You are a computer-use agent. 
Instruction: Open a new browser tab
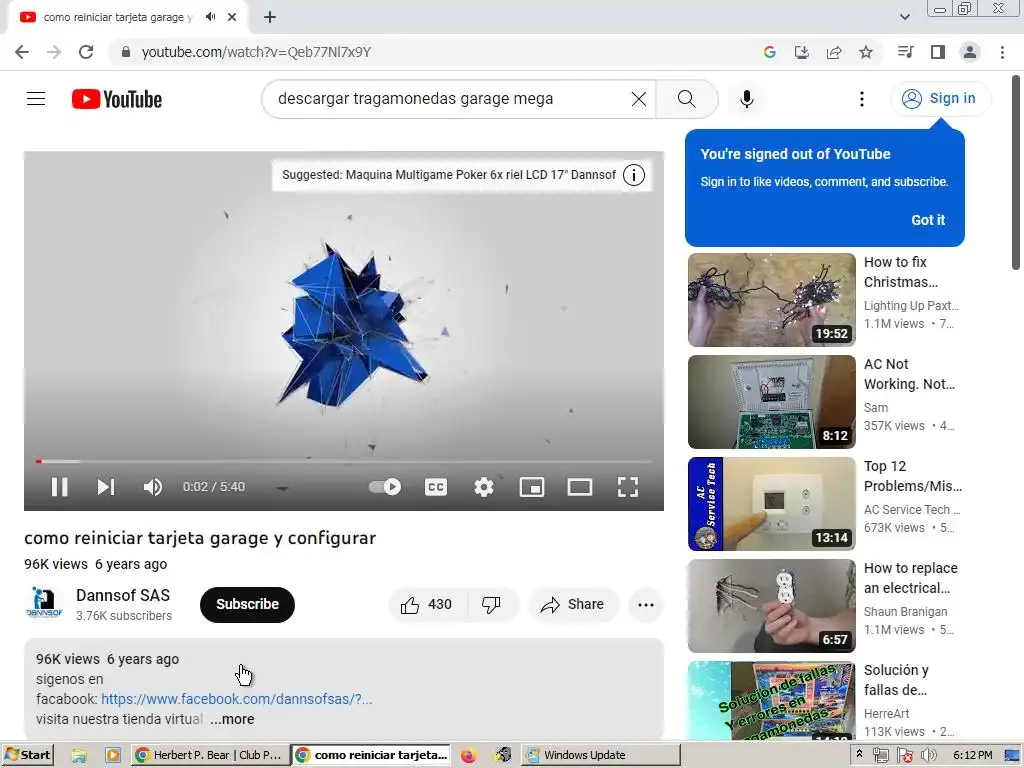point(270,17)
